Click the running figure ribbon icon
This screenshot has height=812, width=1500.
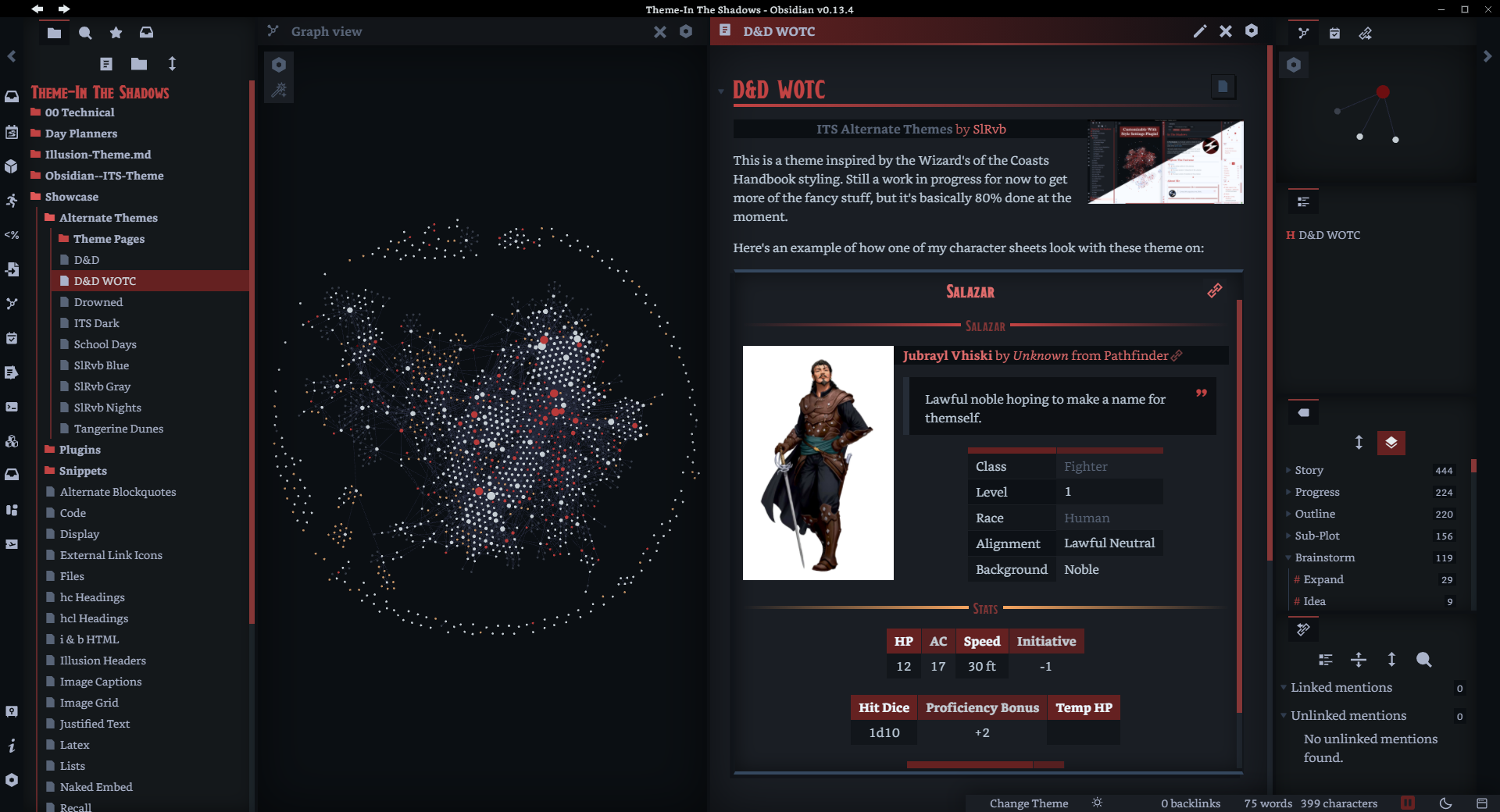[x=12, y=201]
